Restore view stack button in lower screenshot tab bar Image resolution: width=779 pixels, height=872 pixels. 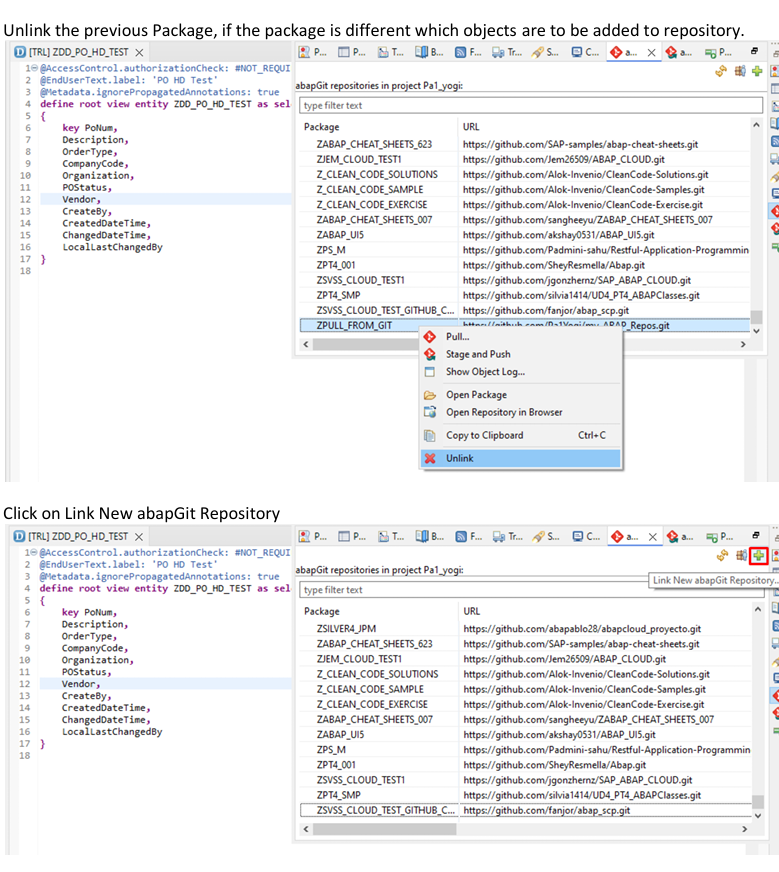click(x=756, y=536)
